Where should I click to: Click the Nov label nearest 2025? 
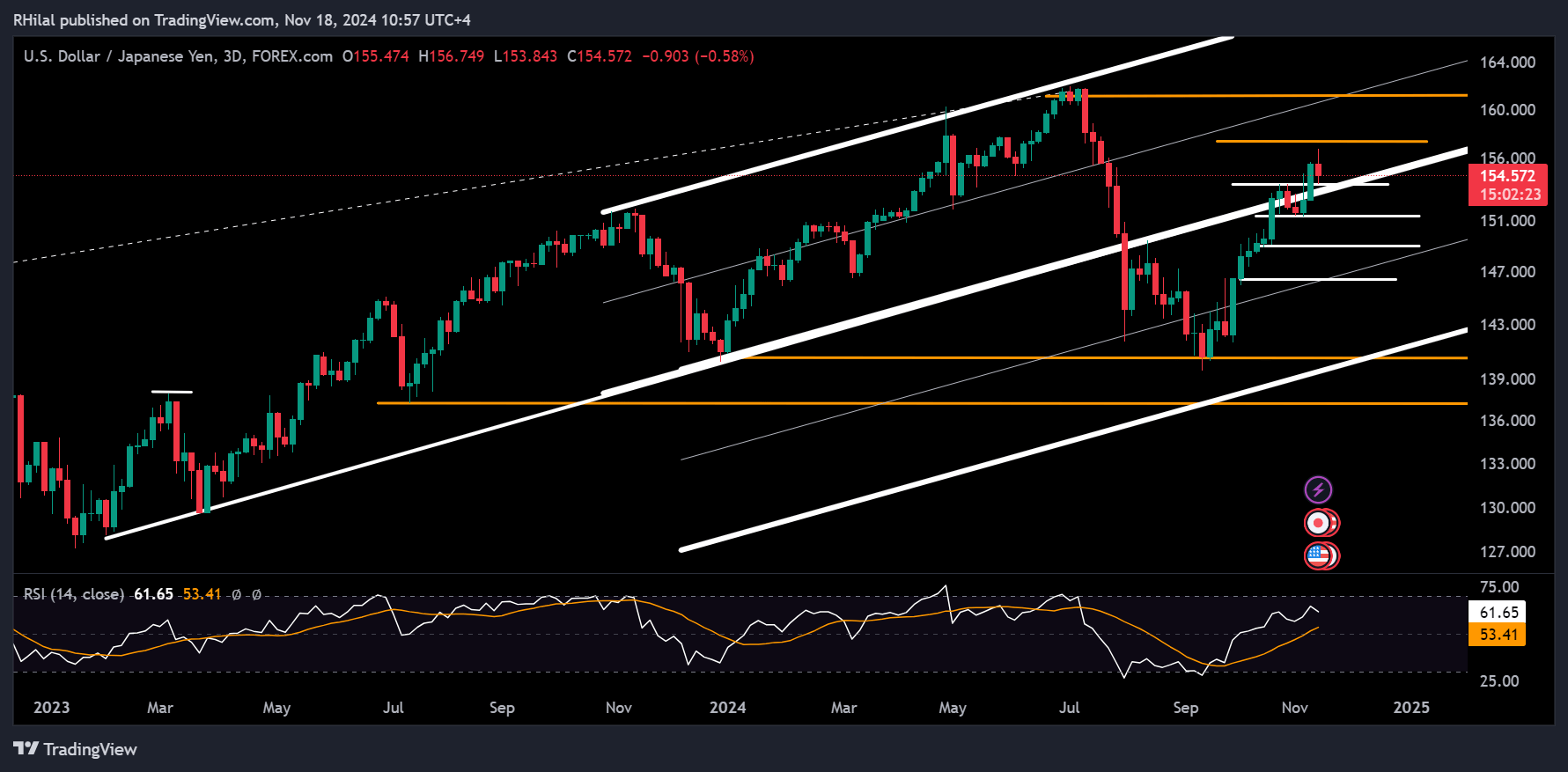pyautogui.click(x=1294, y=708)
